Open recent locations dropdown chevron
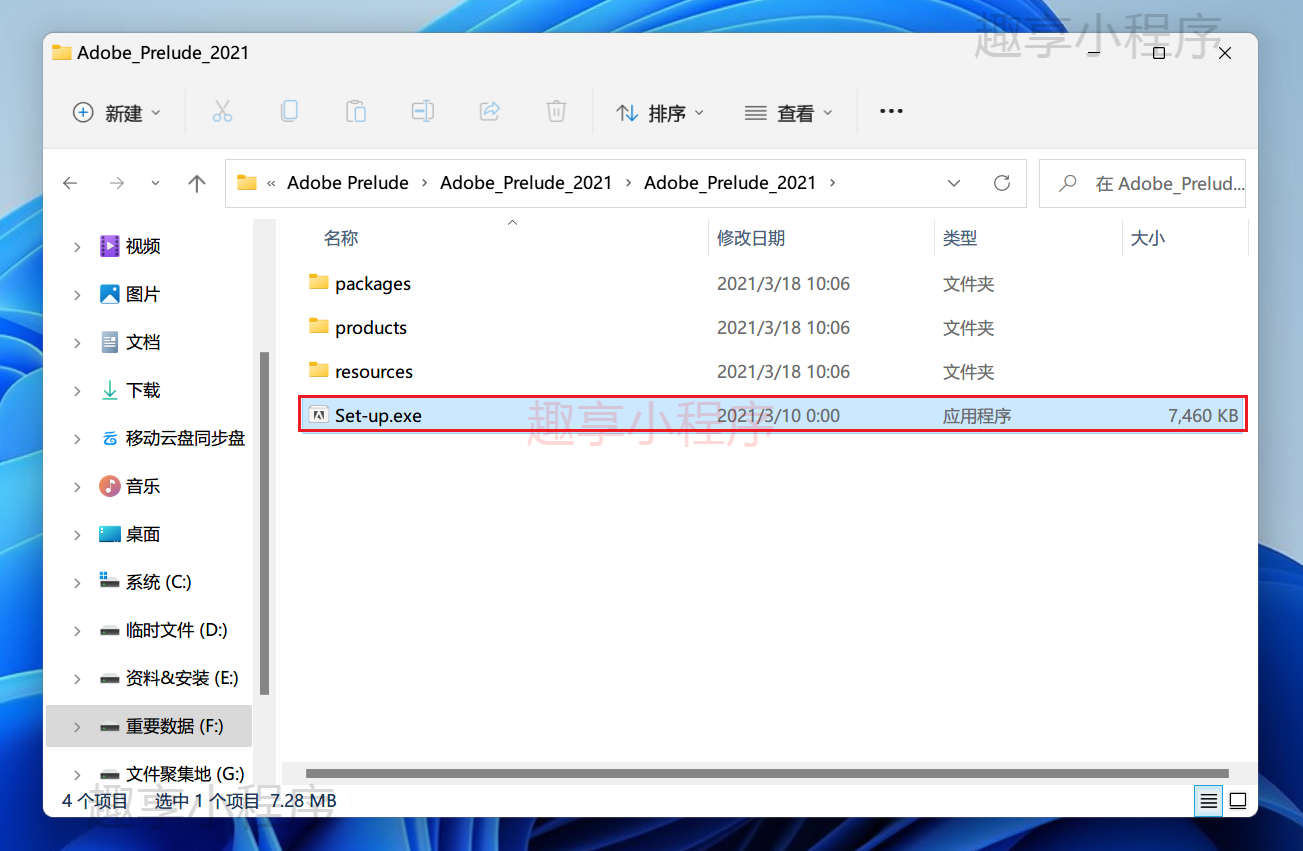Screen dimensions: 1303x851 click(x=155, y=183)
